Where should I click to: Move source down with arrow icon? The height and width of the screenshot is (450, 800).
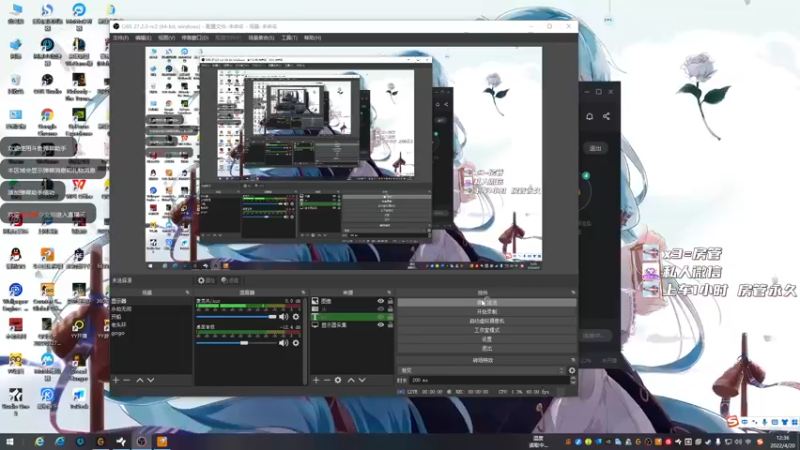[362, 380]
